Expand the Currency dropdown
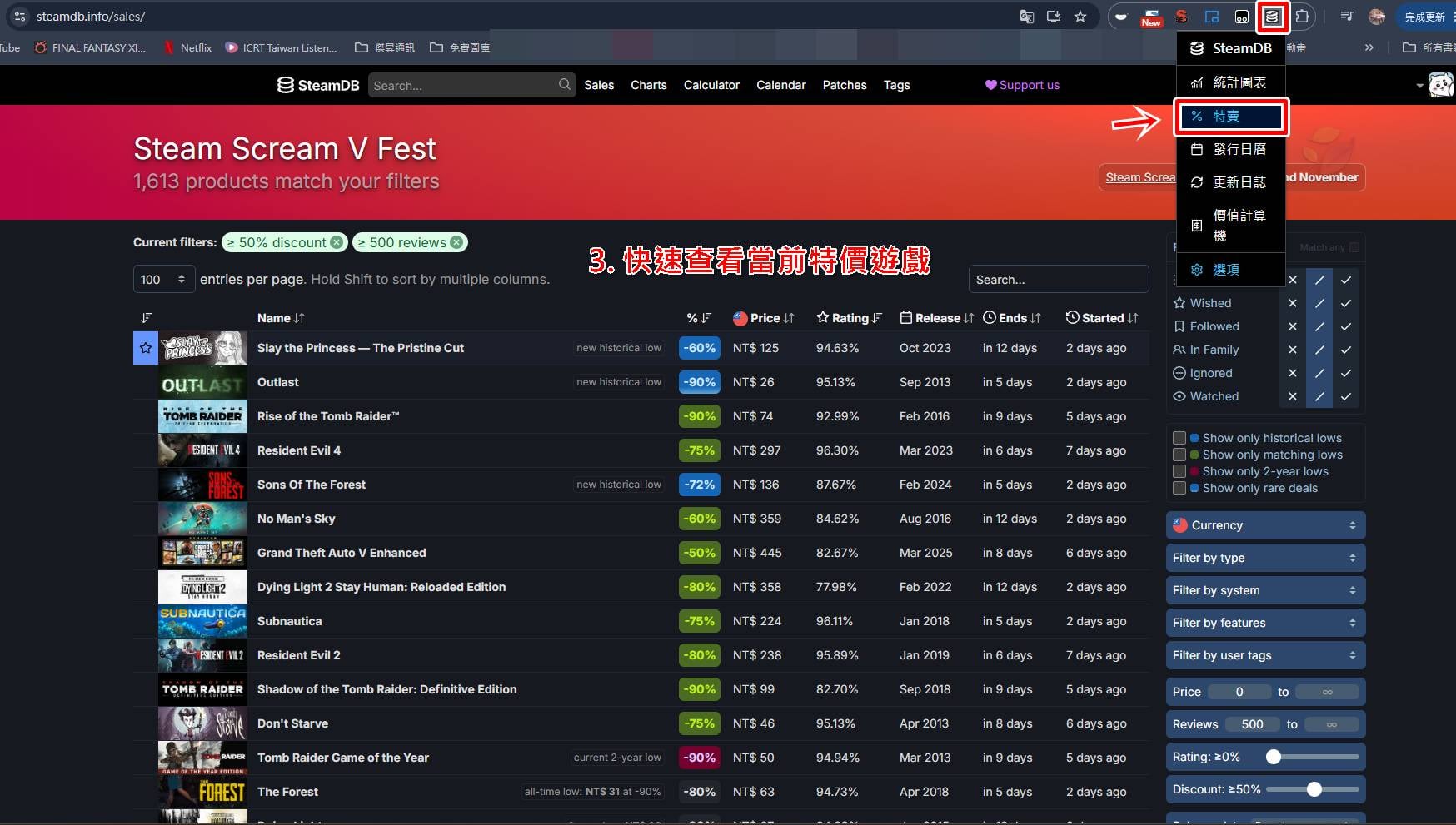Viewport: 1456px width, 825px height. pos(1265,525)
